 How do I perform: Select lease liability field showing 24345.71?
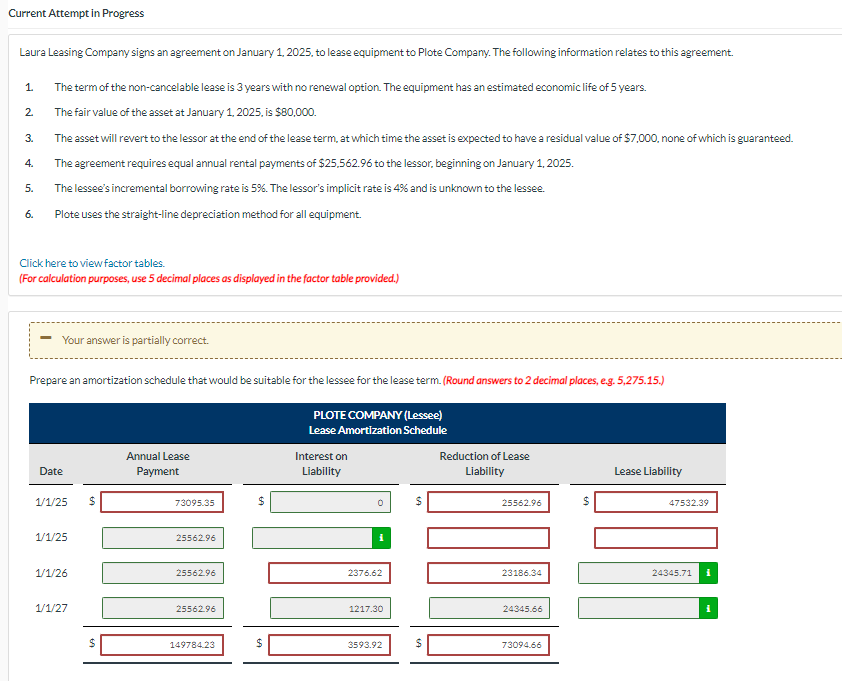point(639,573)
